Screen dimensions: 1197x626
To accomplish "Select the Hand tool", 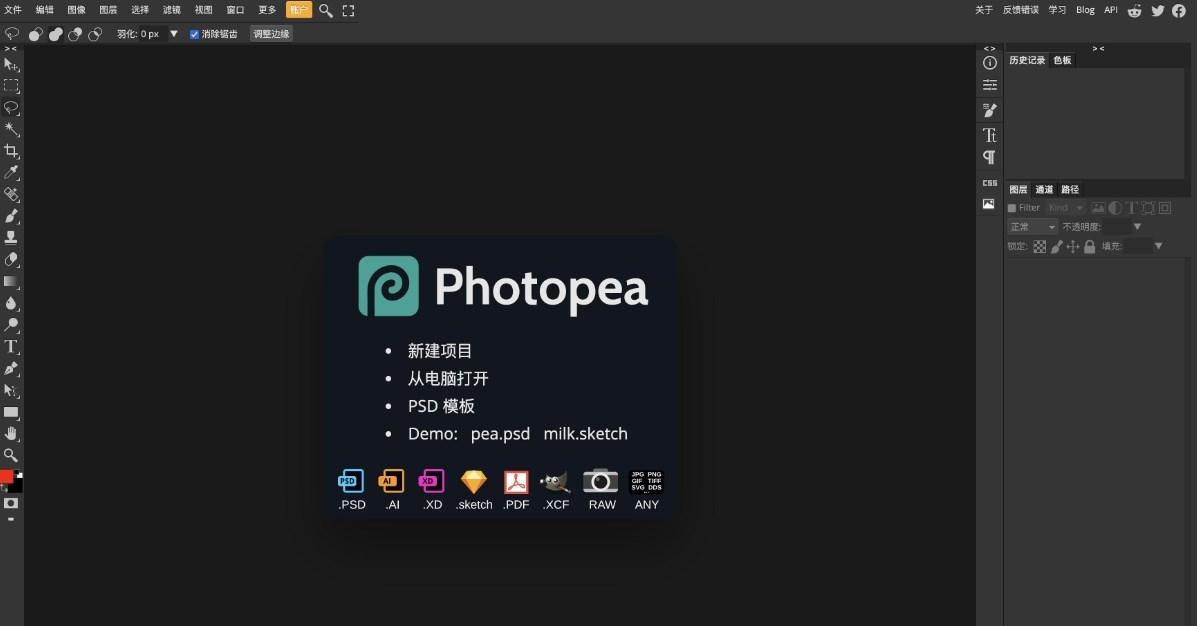I will (11, 433).
